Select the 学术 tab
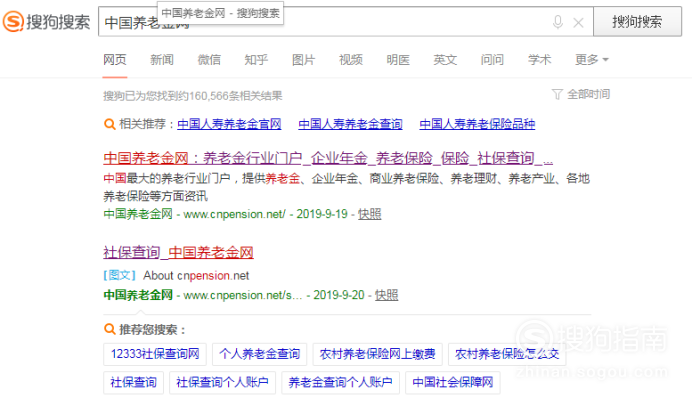Screen dimensions: 692x406 point(540,60)
